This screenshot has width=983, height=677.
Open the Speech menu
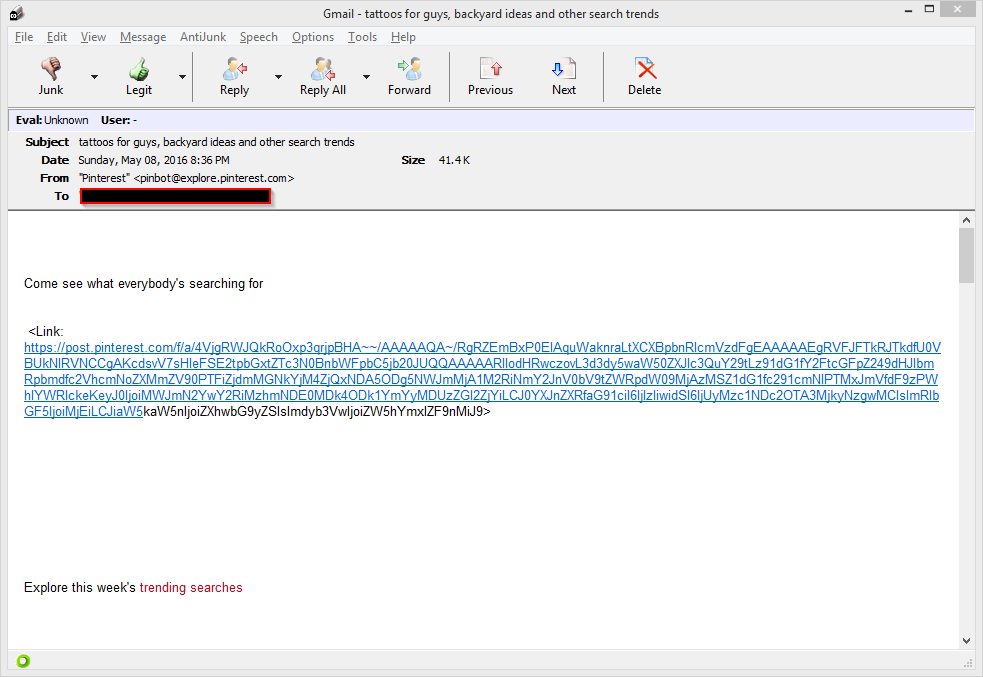point(258,37)
